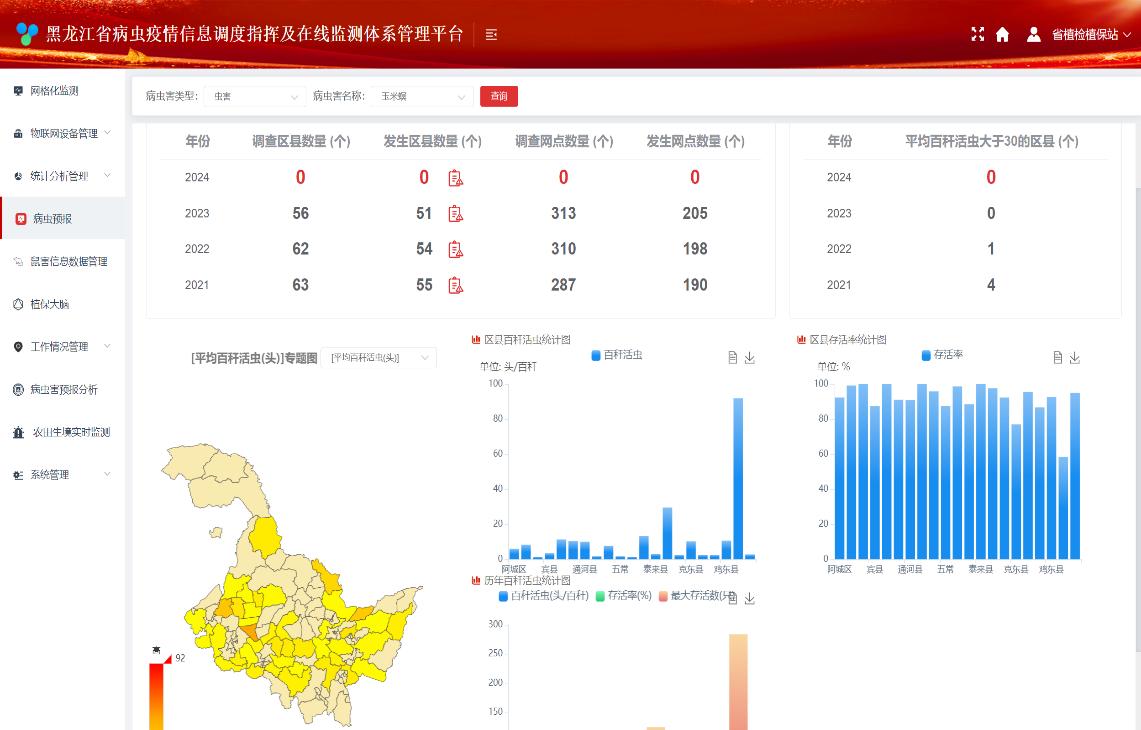Download the 历年百秆活虫统计图 chart

[x=749, y=598]
